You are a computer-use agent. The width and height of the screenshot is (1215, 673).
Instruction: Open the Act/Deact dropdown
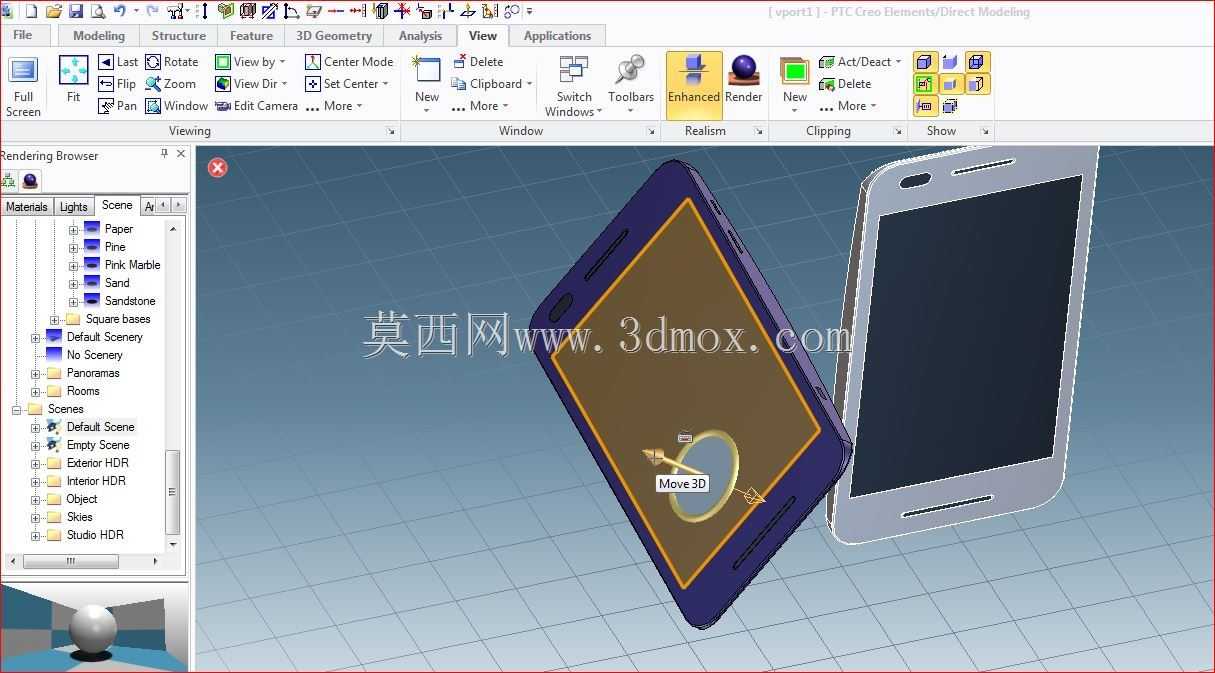(860, 62)
